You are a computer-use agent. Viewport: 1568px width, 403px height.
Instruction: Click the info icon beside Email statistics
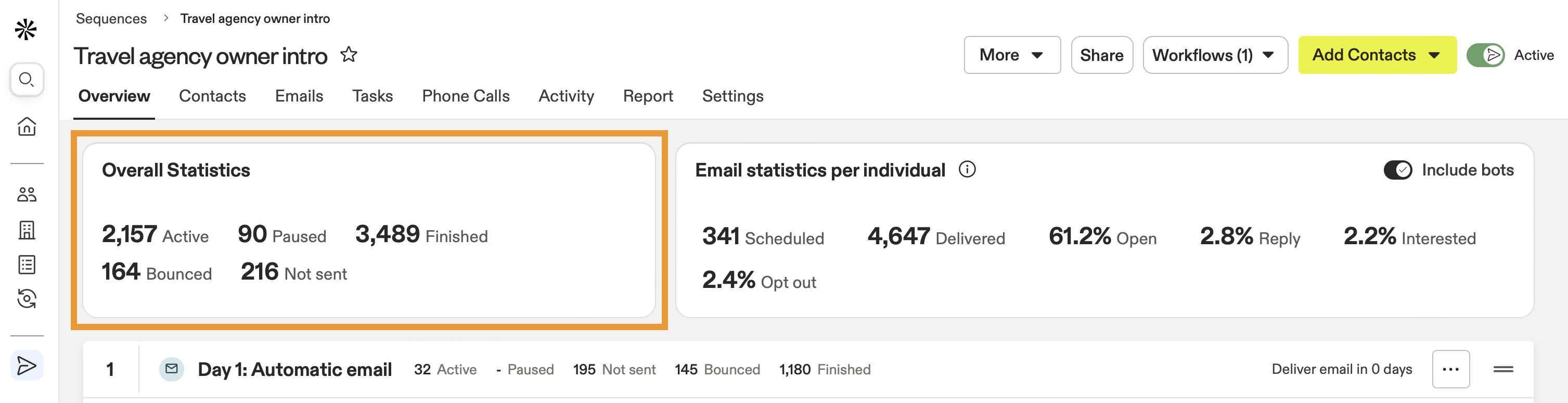pyautogui.click(x=967, y=169)
